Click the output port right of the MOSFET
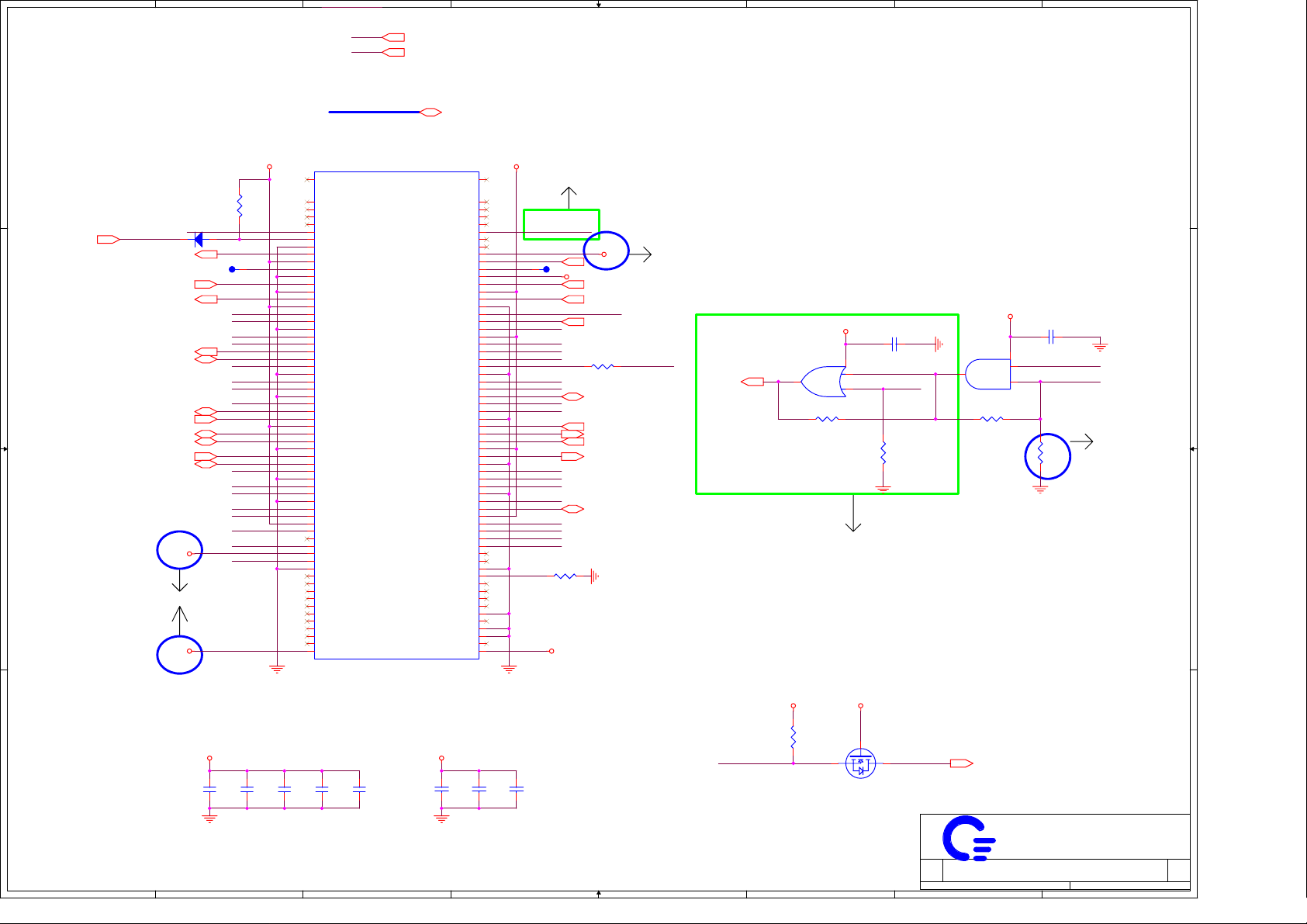Viewport: 1307px width, 924px height. tap(962, 763)
